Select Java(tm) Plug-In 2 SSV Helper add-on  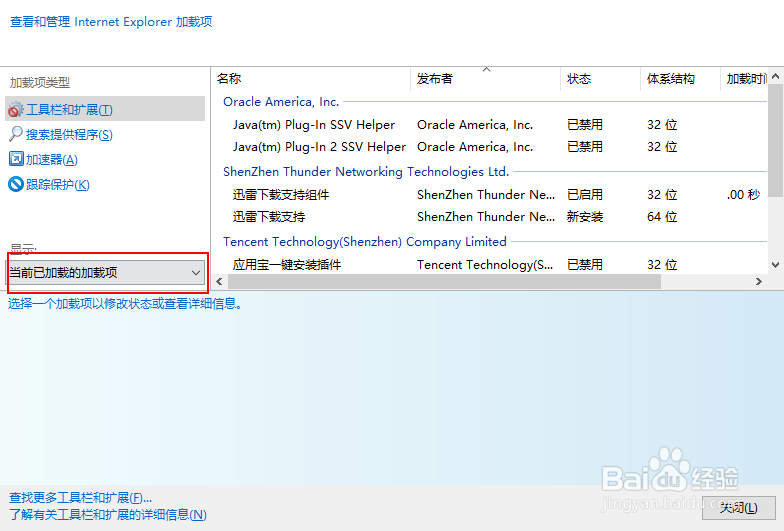coord(319,146)
